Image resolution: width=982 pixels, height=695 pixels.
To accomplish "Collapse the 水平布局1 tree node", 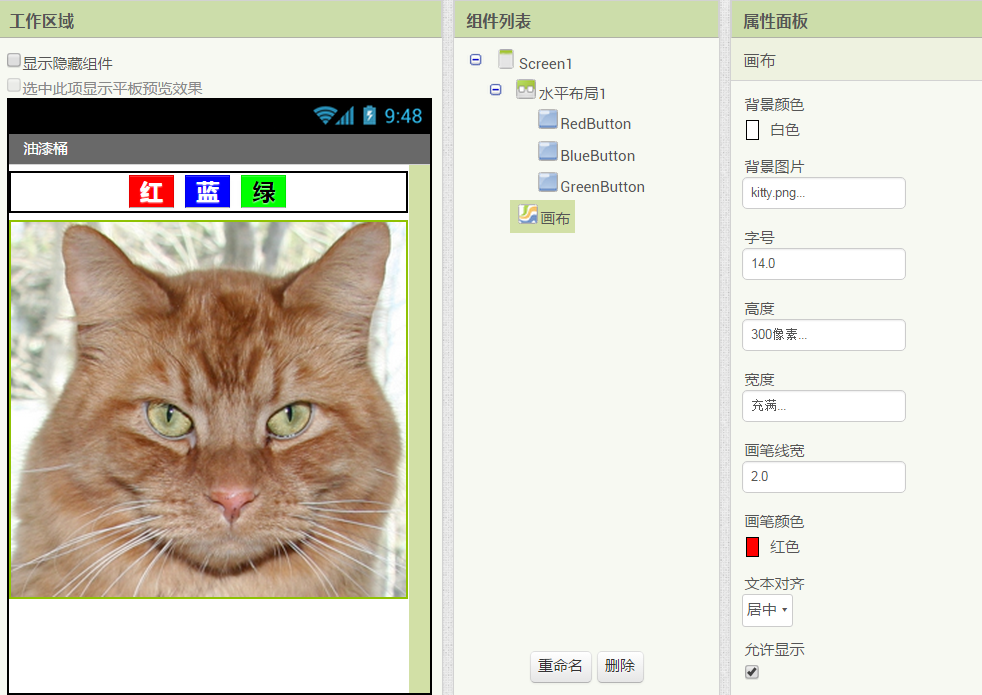I will (495, 90).
